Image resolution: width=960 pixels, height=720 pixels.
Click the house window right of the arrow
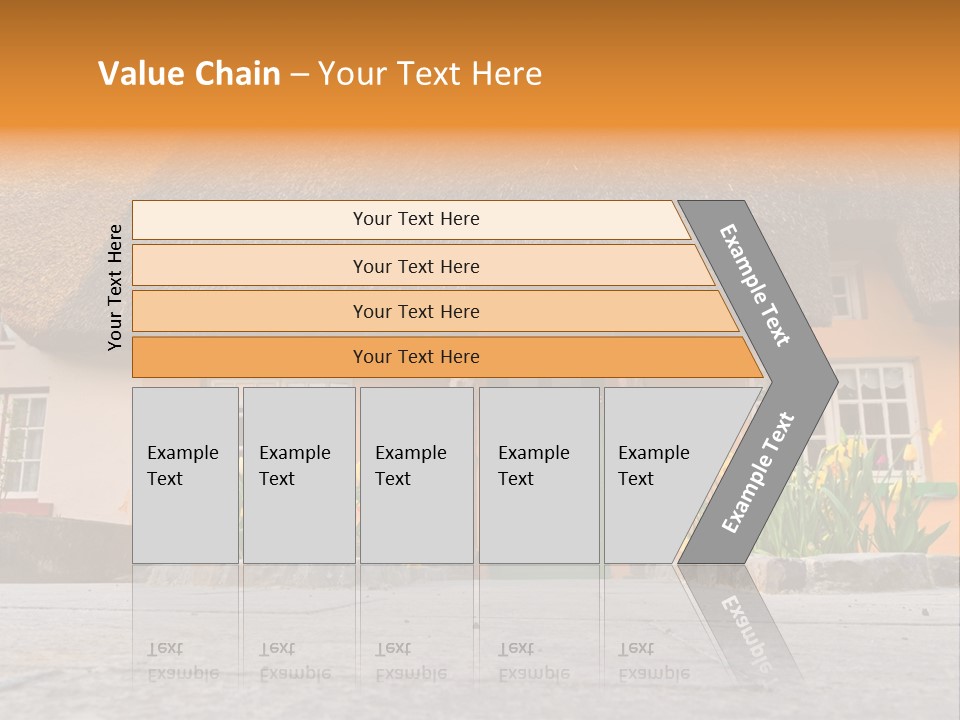(x=877, y=403)
